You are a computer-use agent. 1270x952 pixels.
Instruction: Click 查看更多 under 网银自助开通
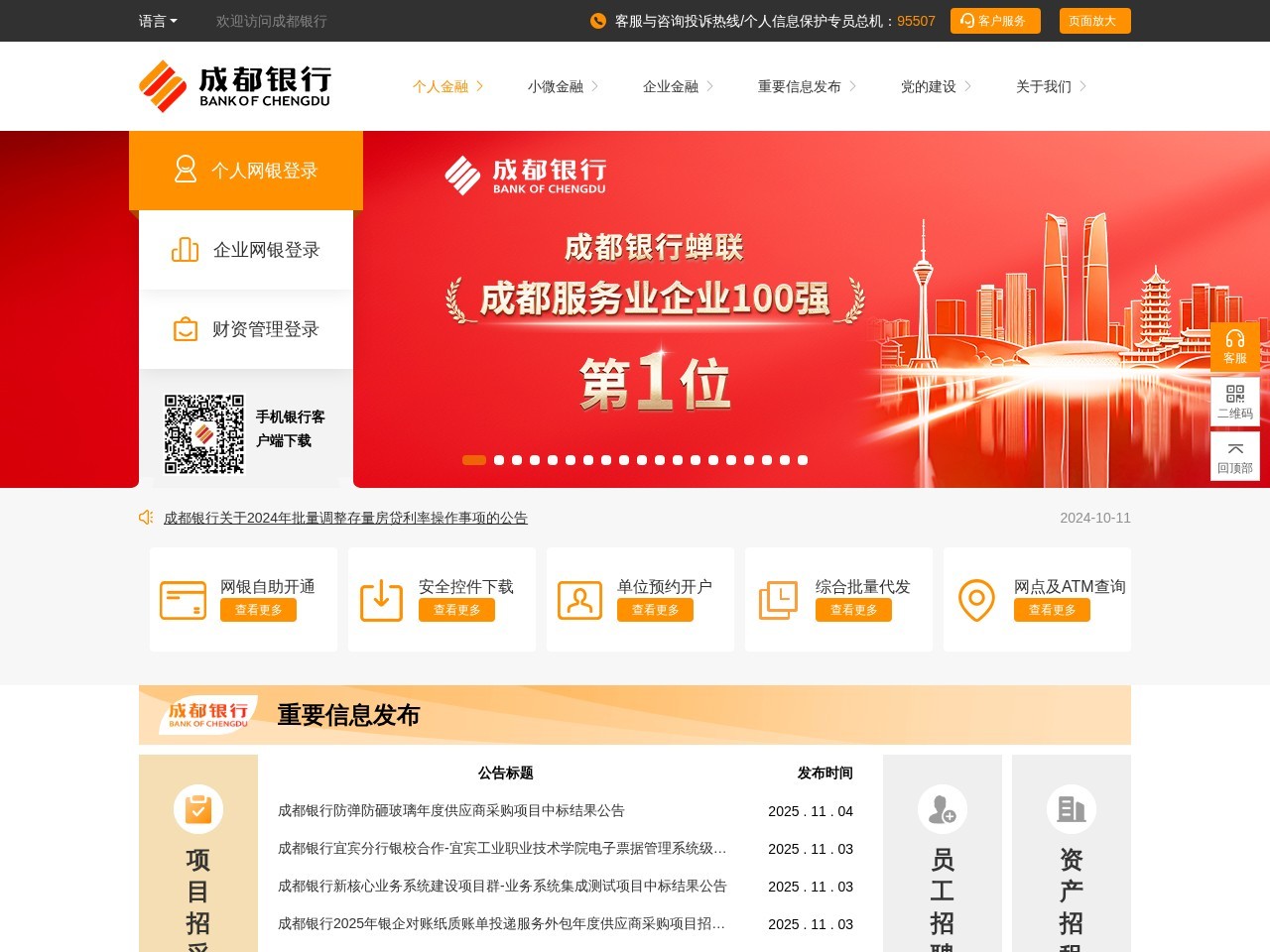point(258,610)
